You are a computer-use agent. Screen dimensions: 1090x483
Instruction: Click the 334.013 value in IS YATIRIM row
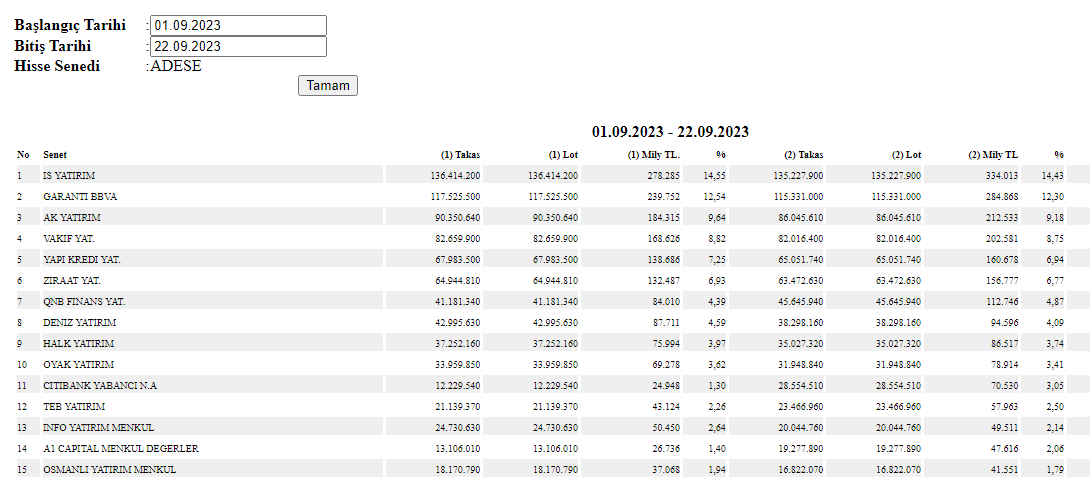click(1003, 176)
